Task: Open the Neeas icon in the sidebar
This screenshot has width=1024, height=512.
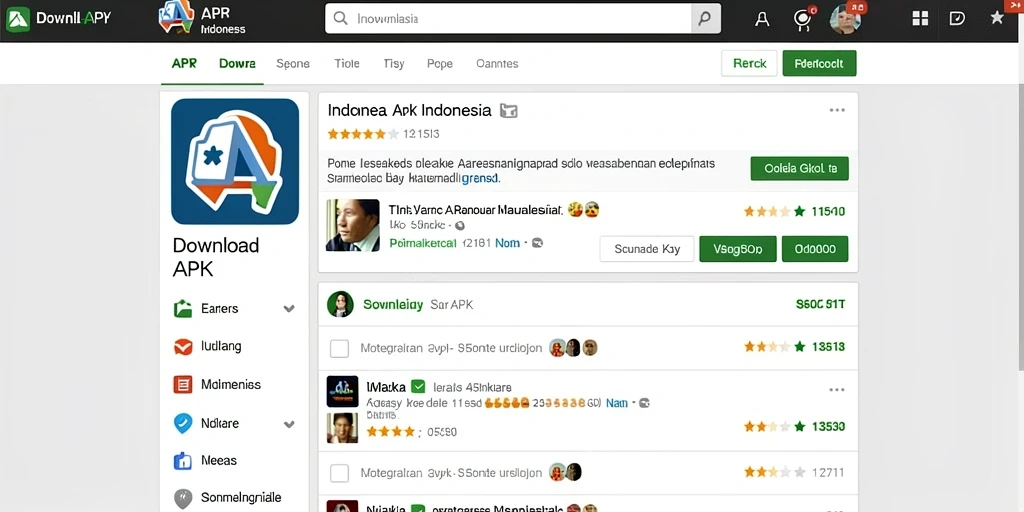Action: pos(183,461)
